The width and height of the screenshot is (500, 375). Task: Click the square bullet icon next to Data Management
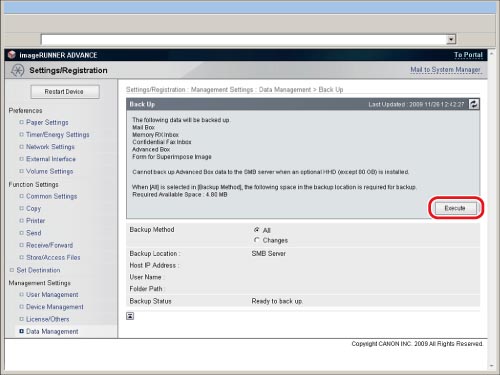[22, 331]
